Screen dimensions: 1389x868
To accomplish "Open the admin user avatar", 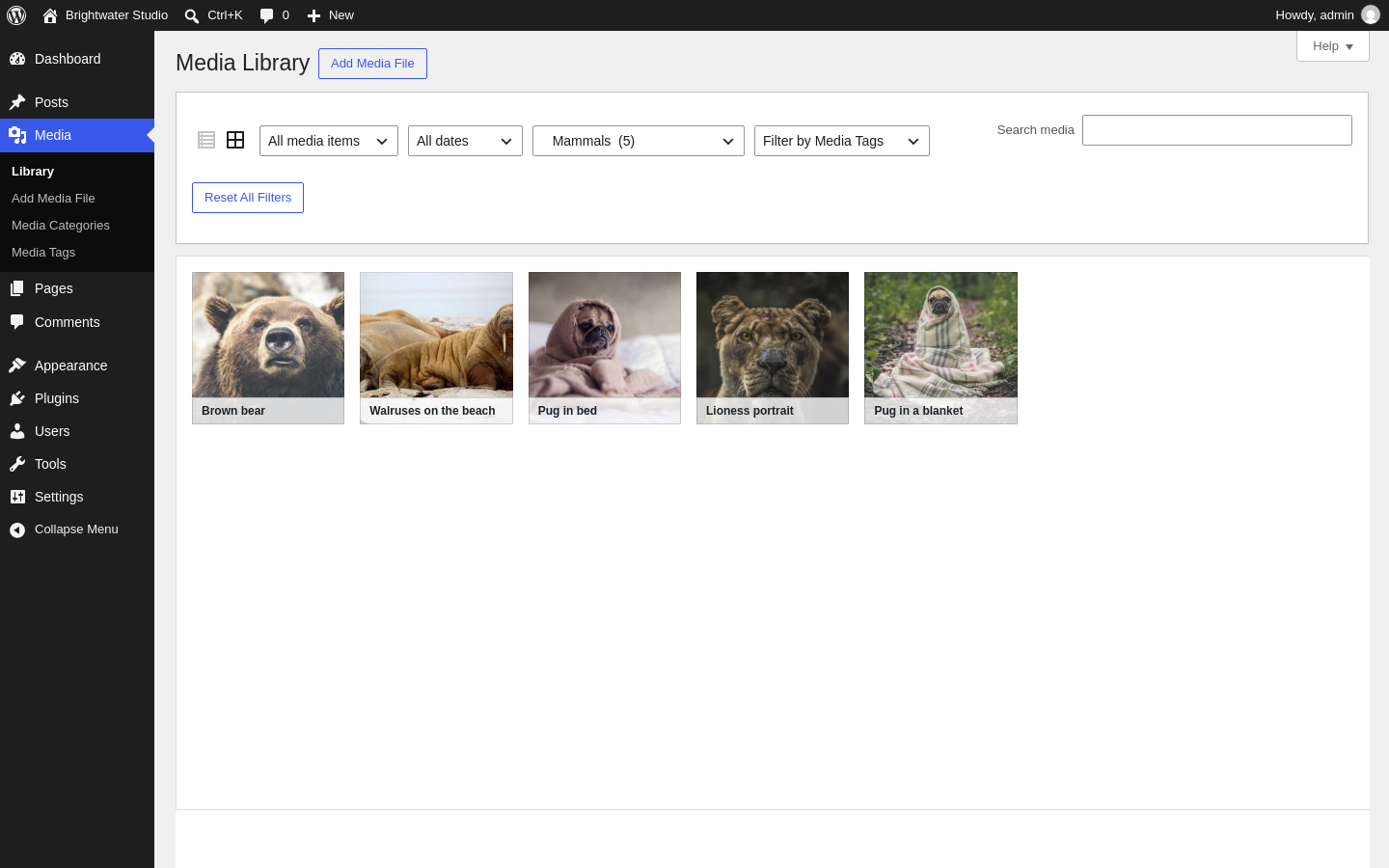I will [1371, 15].
